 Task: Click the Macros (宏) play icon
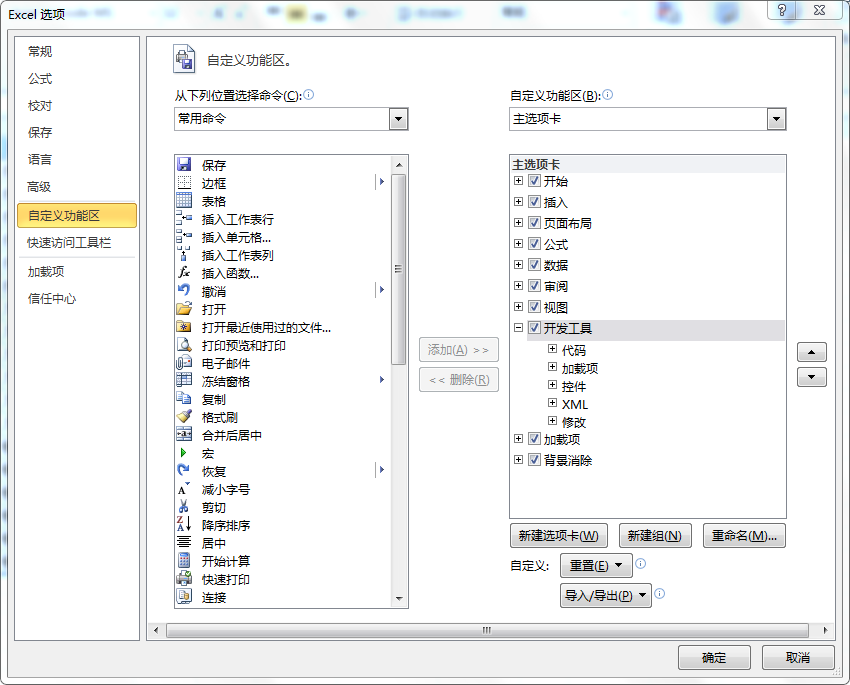(184, 453)
